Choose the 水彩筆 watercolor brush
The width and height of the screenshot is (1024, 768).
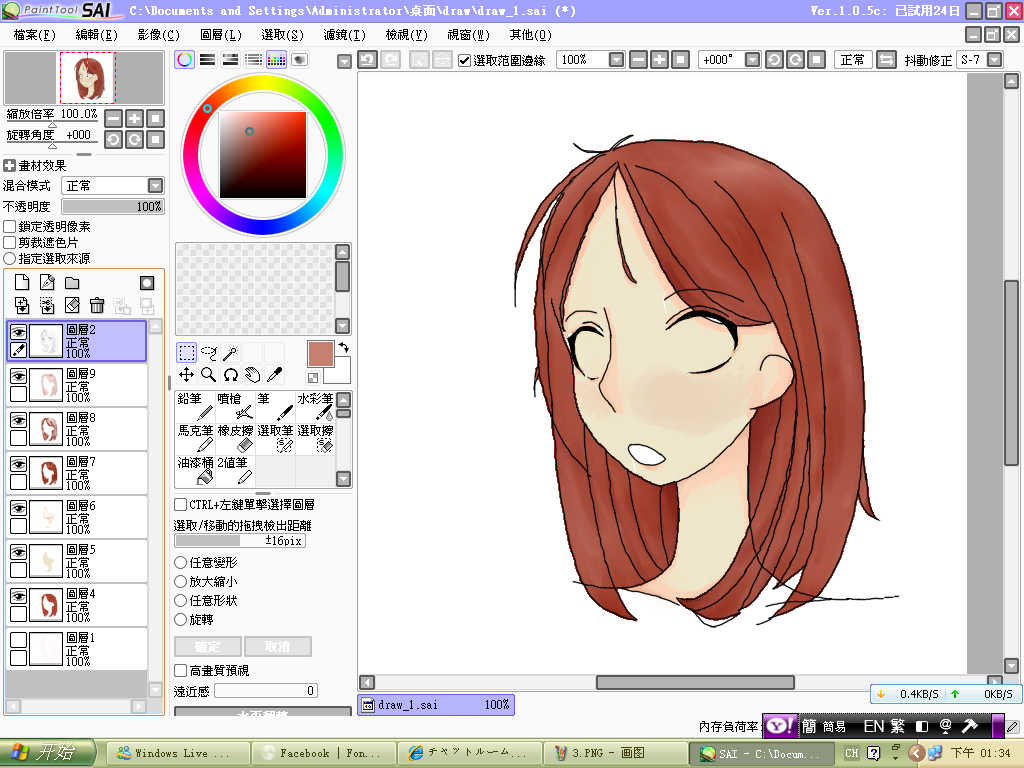pos(315,406)
